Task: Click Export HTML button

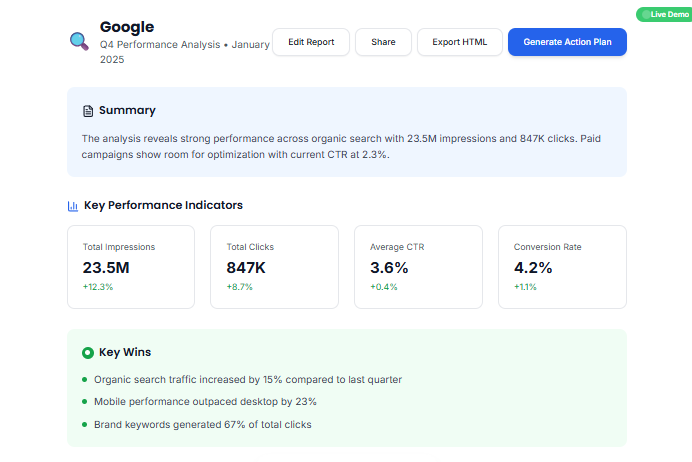Action: coord(459,42)
